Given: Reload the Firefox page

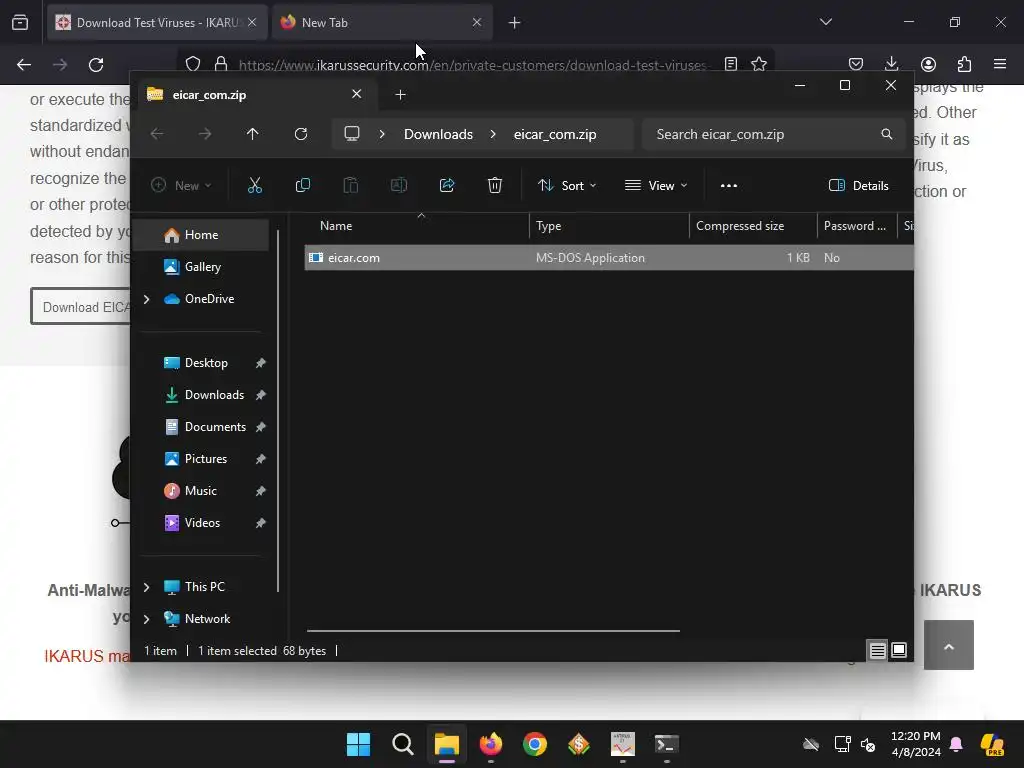Looking at the screenshot, I should coord(96,65).
